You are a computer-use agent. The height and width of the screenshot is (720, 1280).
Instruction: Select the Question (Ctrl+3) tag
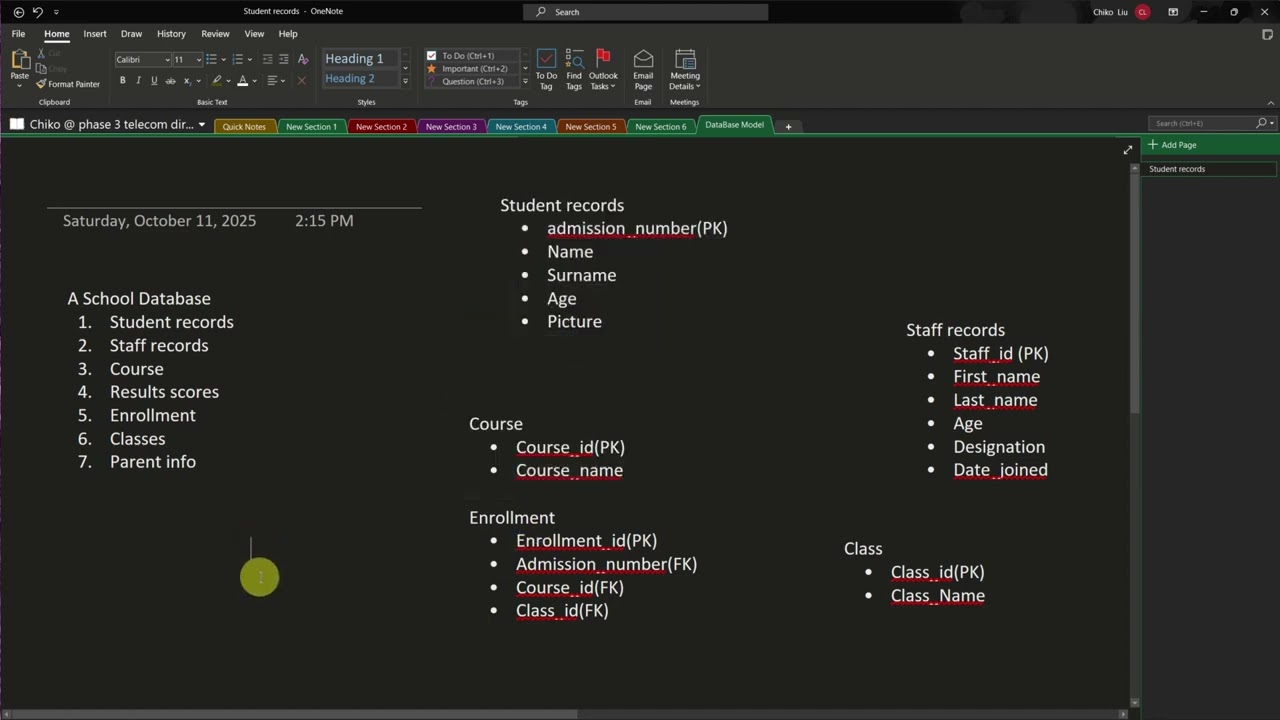coord(472,81)
